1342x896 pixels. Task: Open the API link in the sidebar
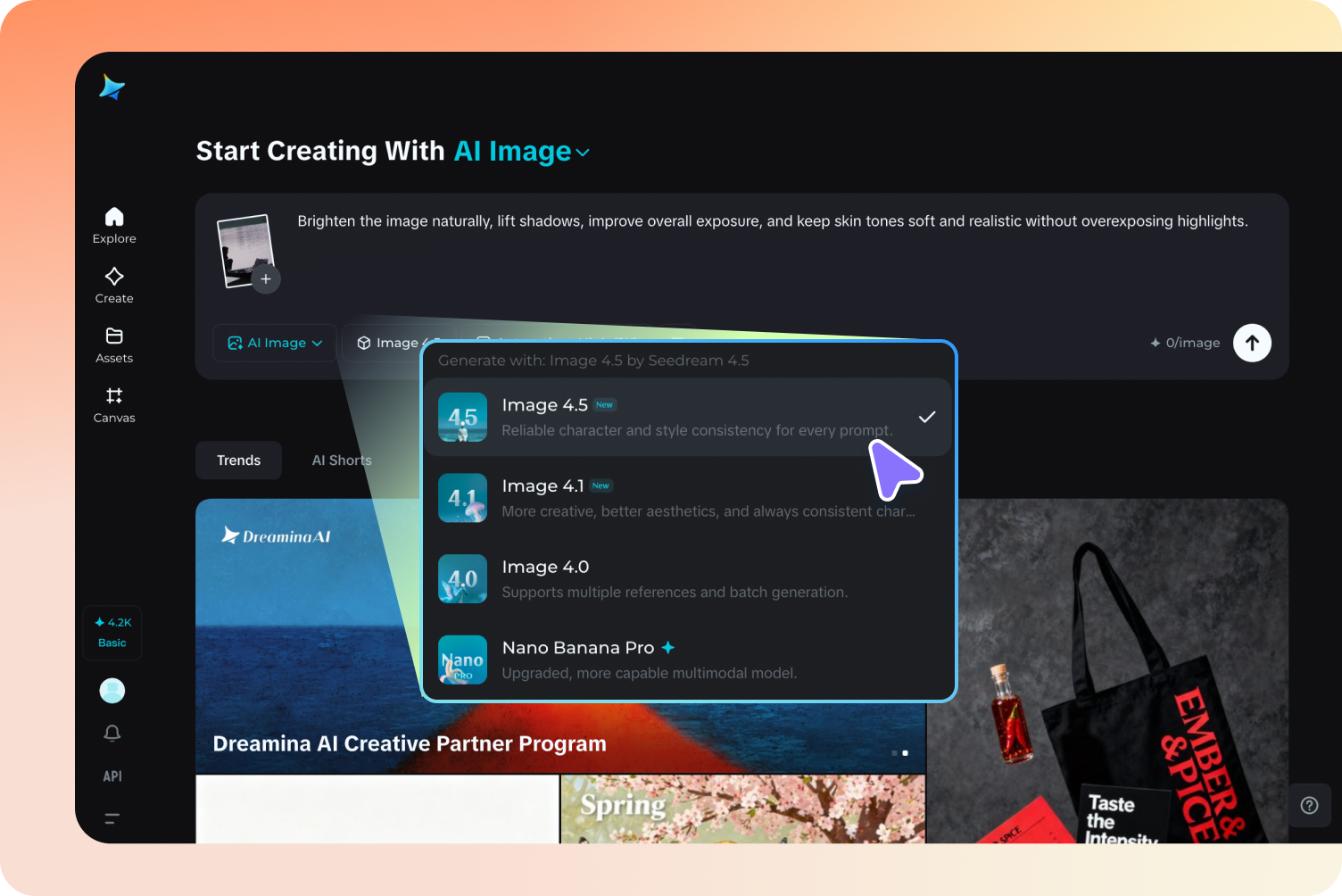[112, 776]
